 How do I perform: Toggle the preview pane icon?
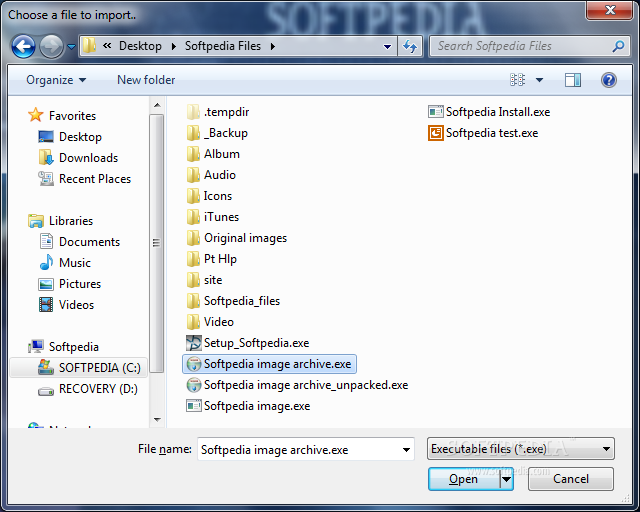click(x=573, y=80)
